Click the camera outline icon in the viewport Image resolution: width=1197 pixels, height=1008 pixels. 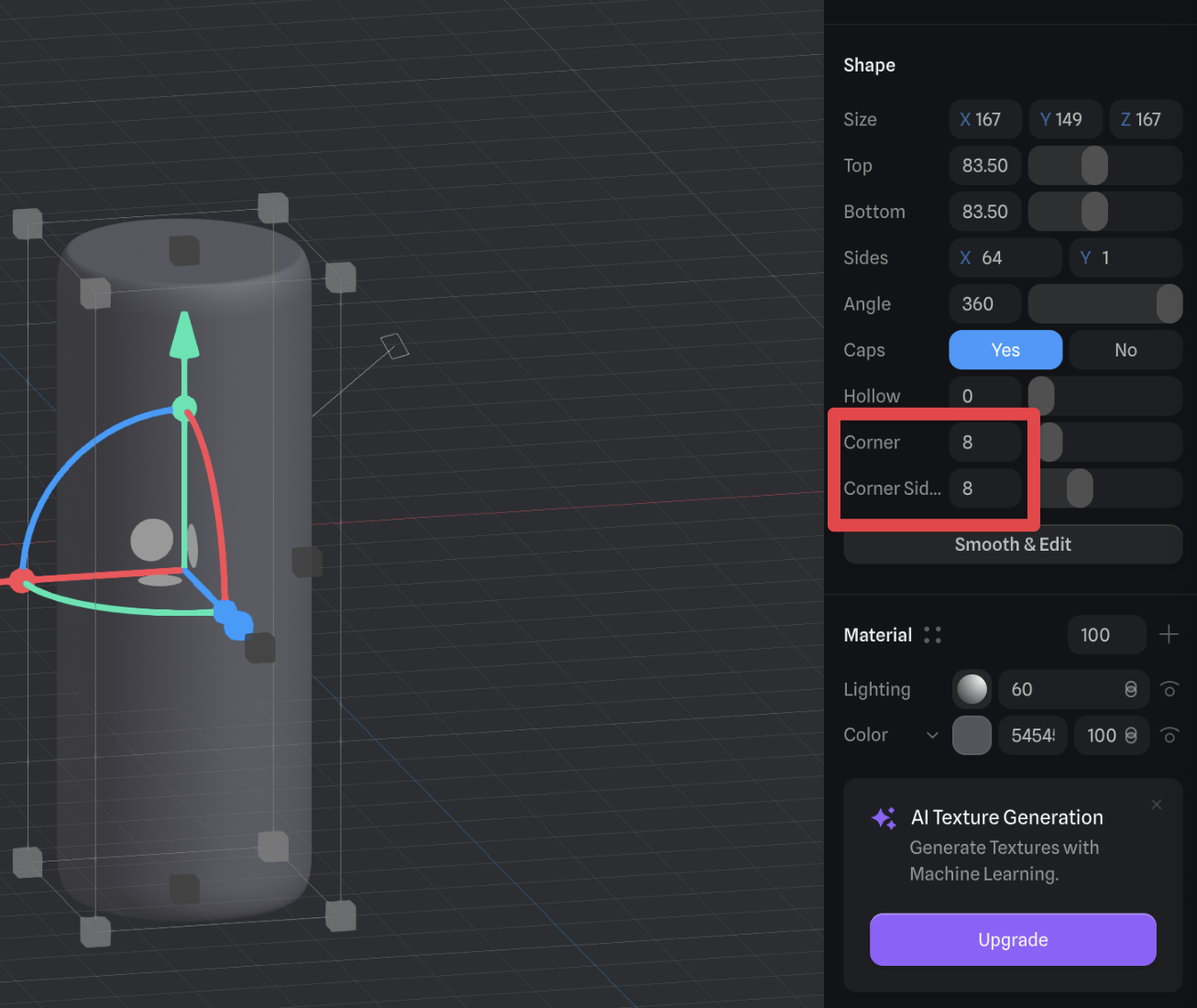[x=394, y=346]
